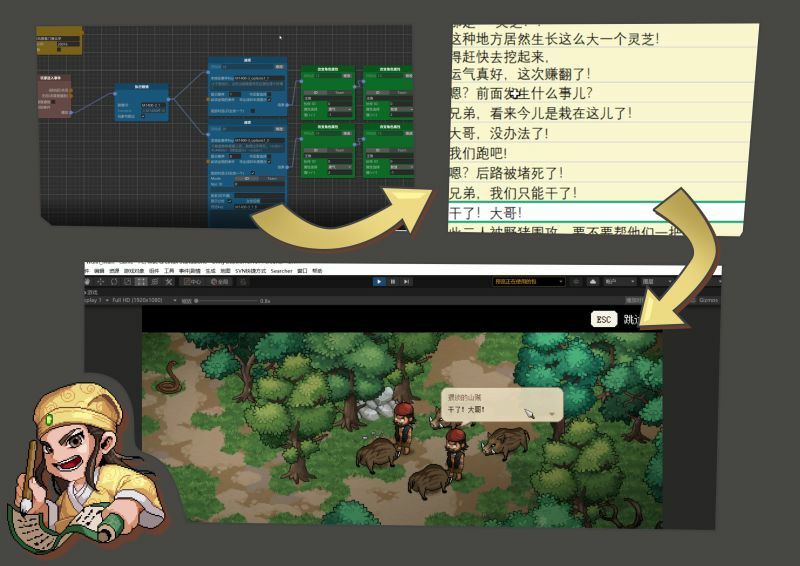The height and width of the screenshot is (566, 800).
Task: Open the Searcher menu
Action: pyautogui.click(x=282, y=270)
